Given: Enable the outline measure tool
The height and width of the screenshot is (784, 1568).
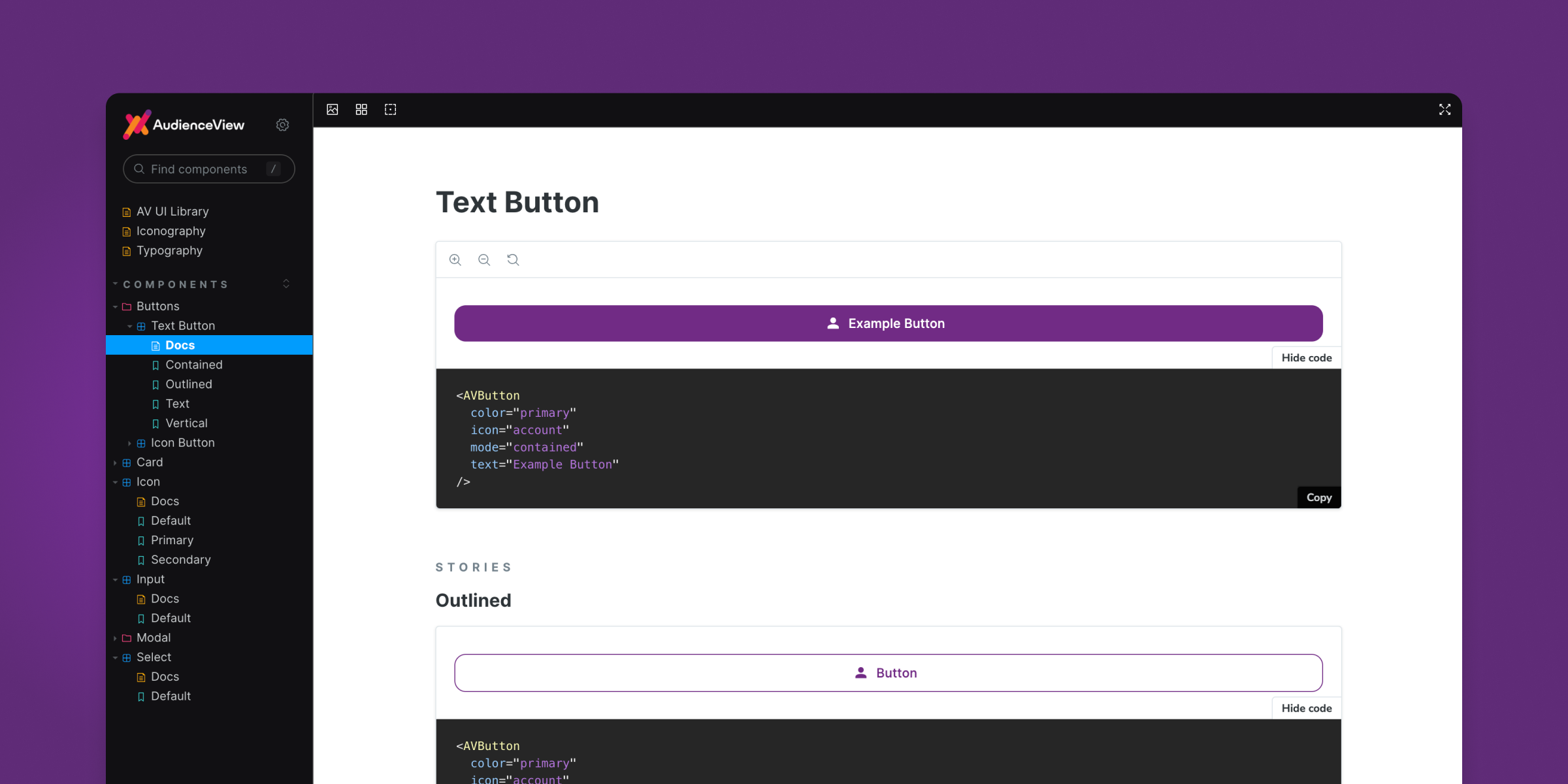Looking at the screenshot, I should point(390,109).
